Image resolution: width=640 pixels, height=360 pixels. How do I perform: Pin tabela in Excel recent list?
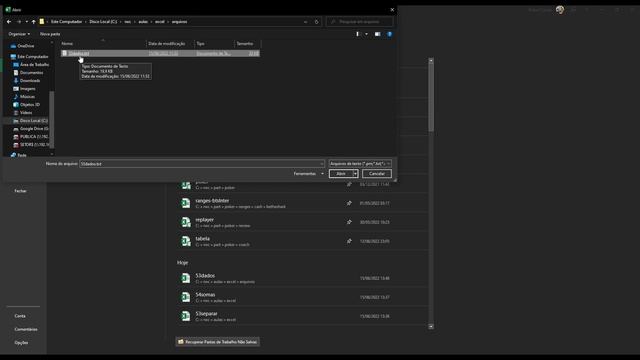coord(349,241)
